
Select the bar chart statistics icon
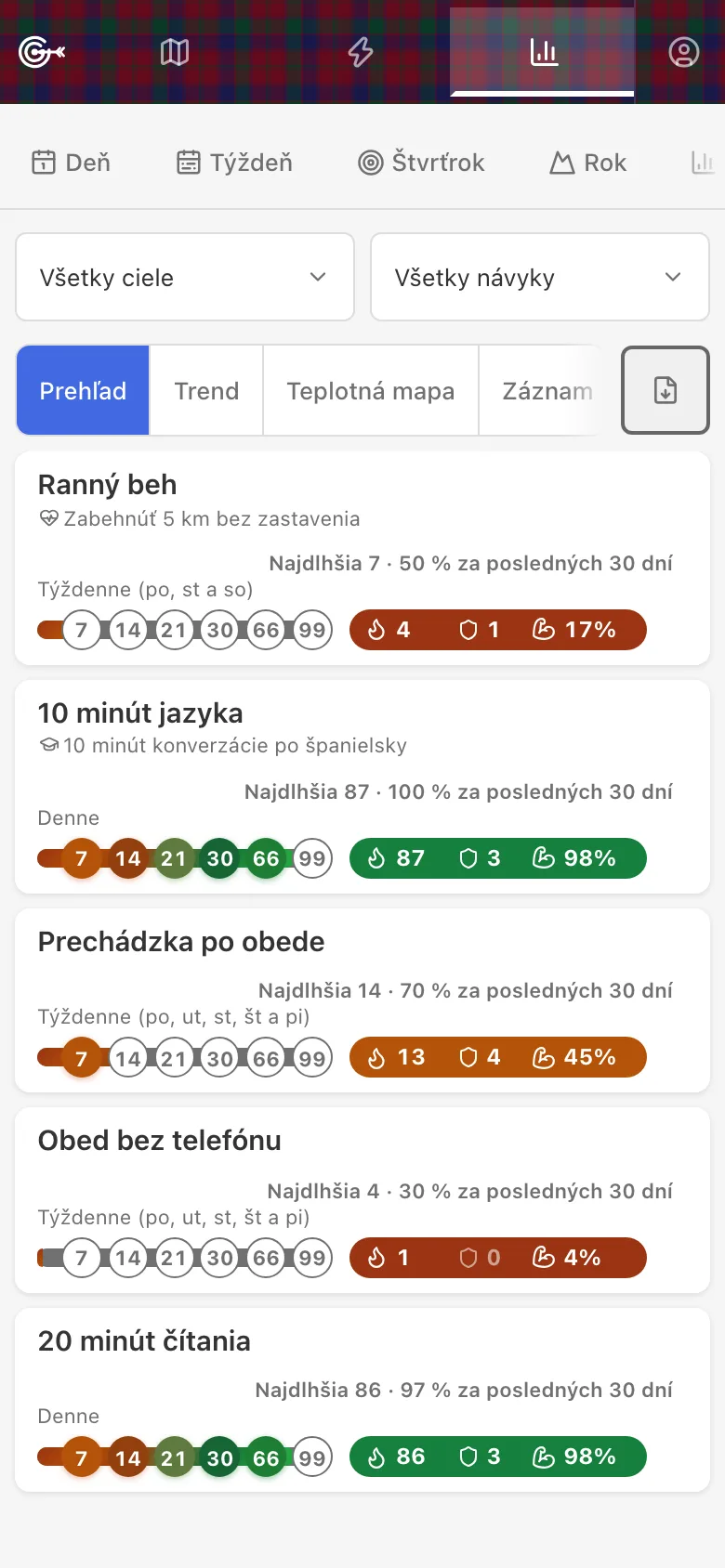544,52
